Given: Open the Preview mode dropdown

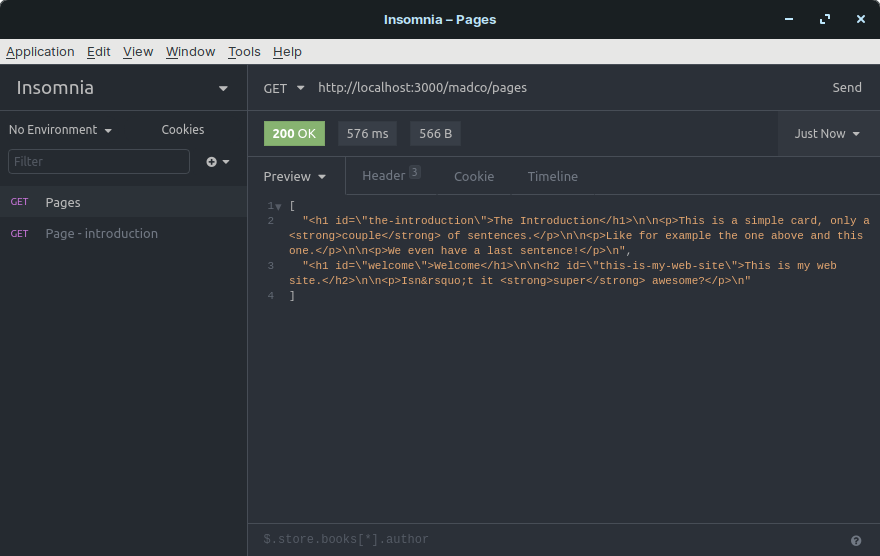Looking at the screenshot, I should click(x=295, y=176).
